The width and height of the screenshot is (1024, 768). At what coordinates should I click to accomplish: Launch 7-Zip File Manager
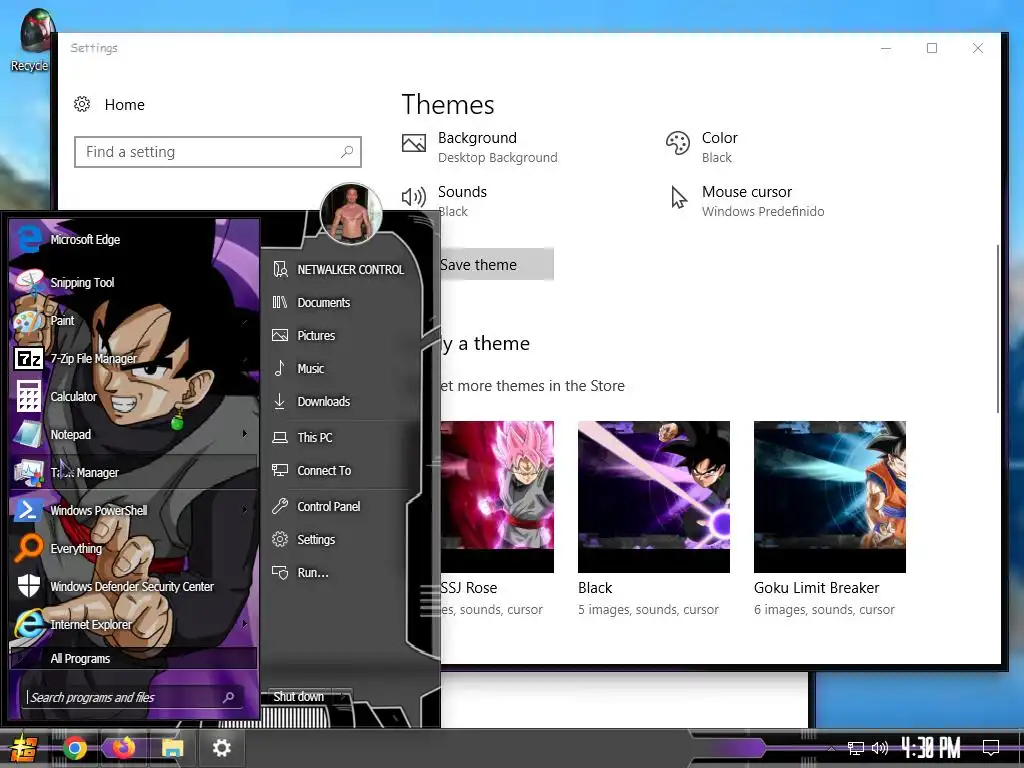pyautogui.click(x=134, y=359)
